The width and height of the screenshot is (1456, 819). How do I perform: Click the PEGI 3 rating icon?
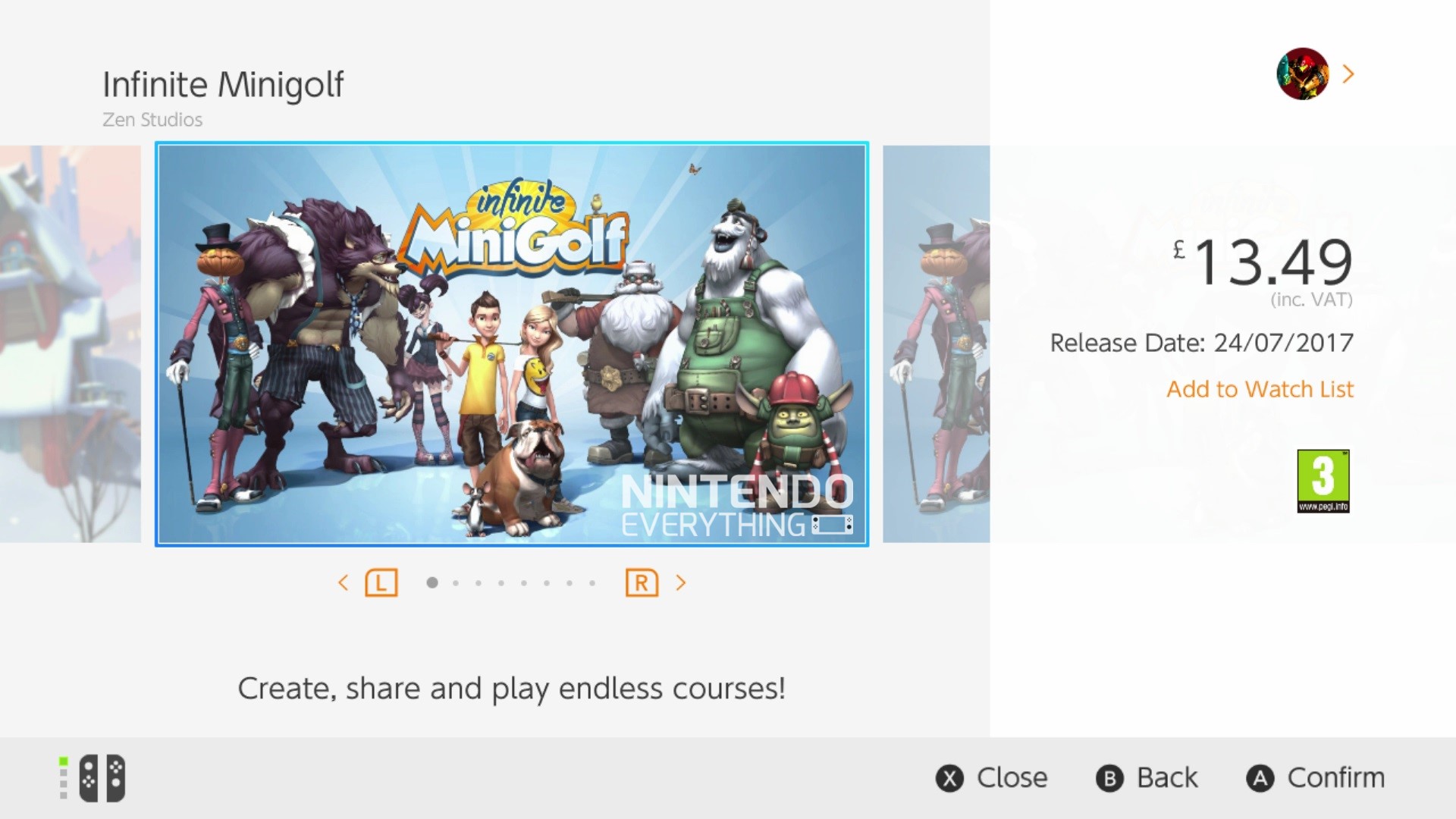pyautogui.click(x=1323, y=481)
